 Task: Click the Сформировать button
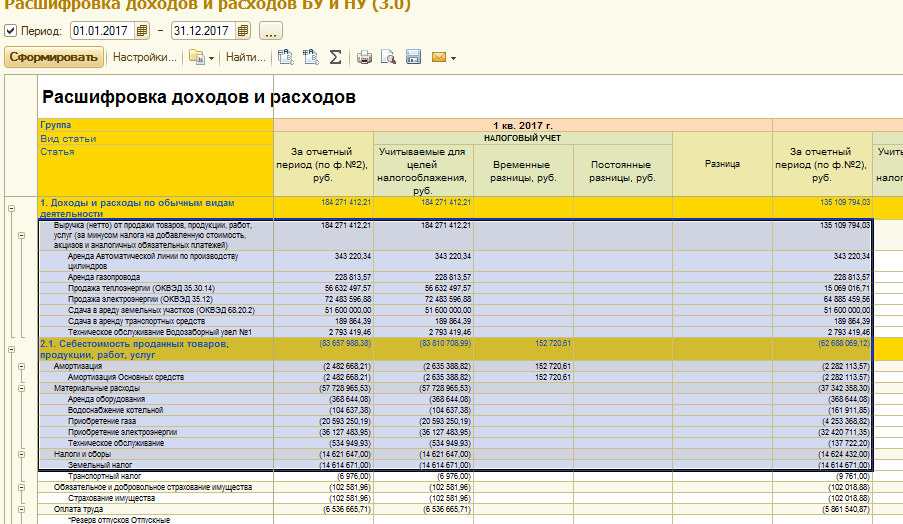point(54,58)
